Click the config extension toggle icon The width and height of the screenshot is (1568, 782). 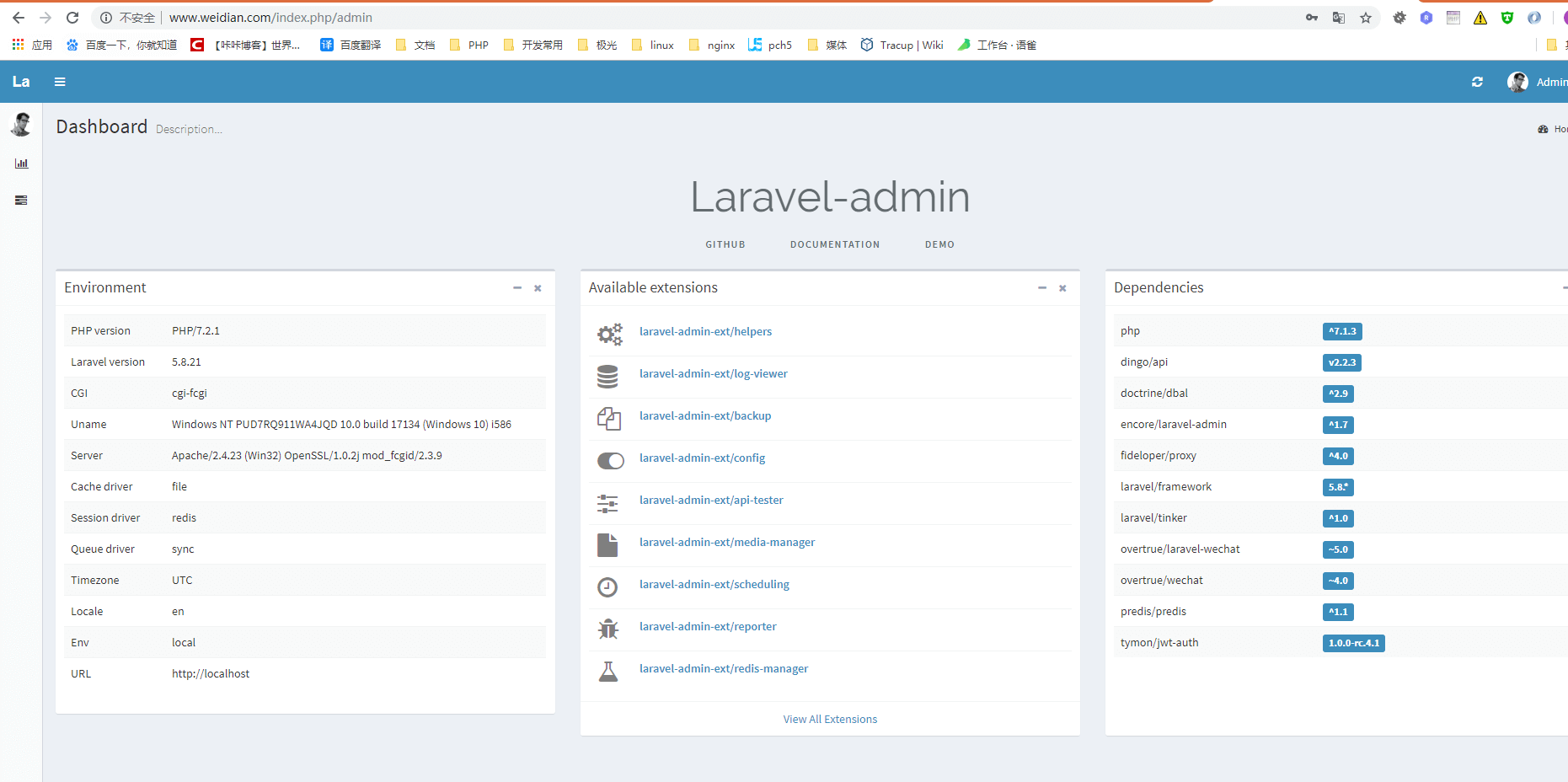point(611,460)
